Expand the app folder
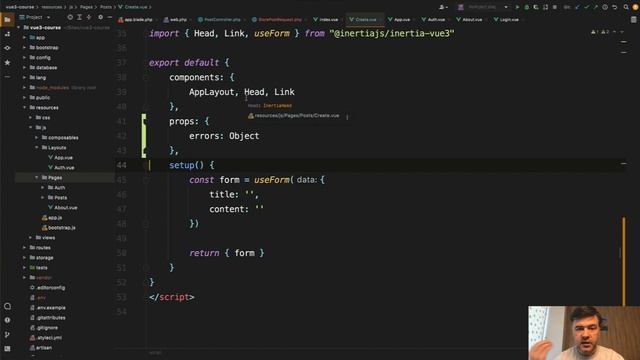Viewport: 640px width, 360px height. click(x=24, y=38)
